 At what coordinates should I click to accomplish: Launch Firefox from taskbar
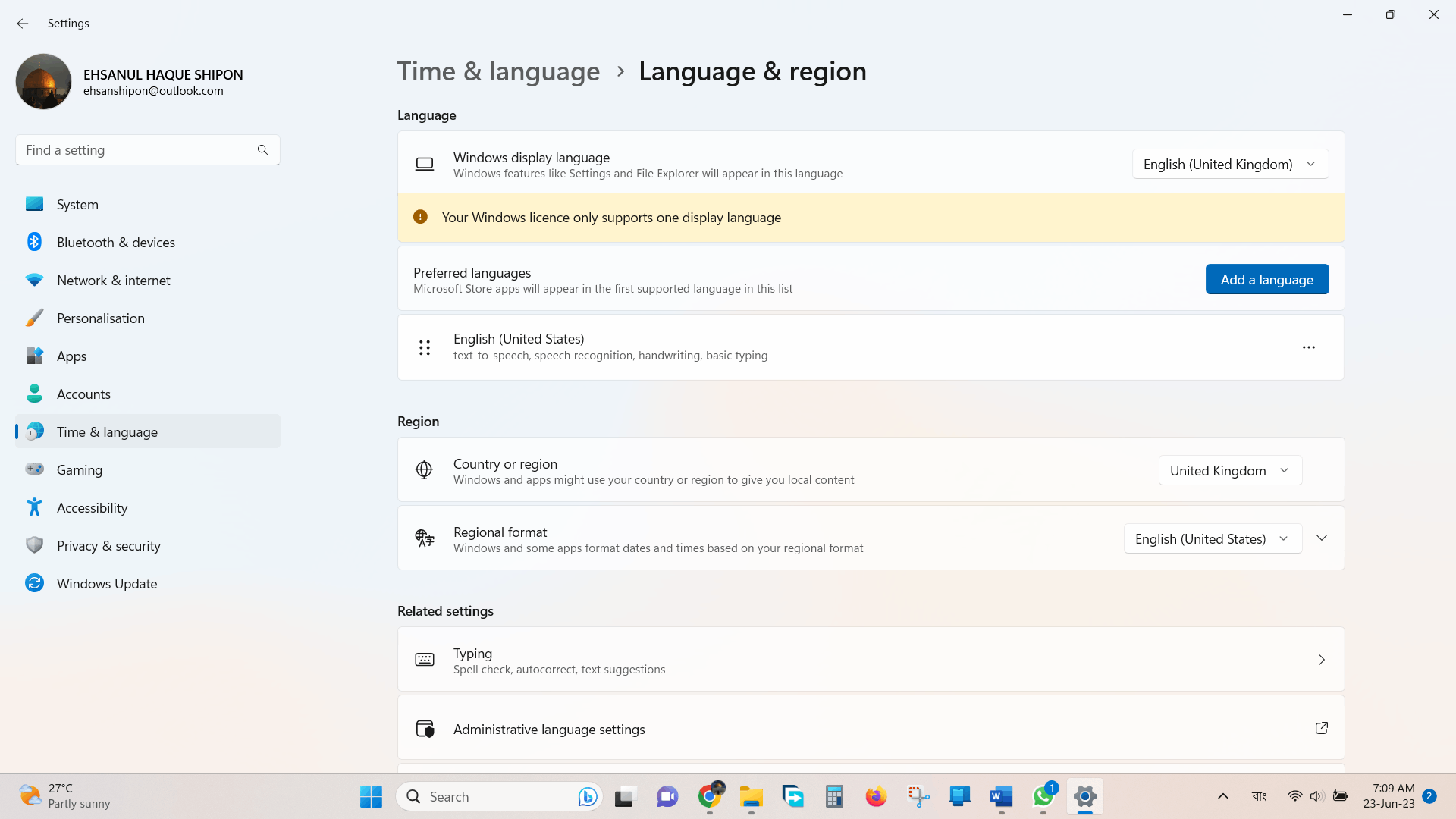876,797
